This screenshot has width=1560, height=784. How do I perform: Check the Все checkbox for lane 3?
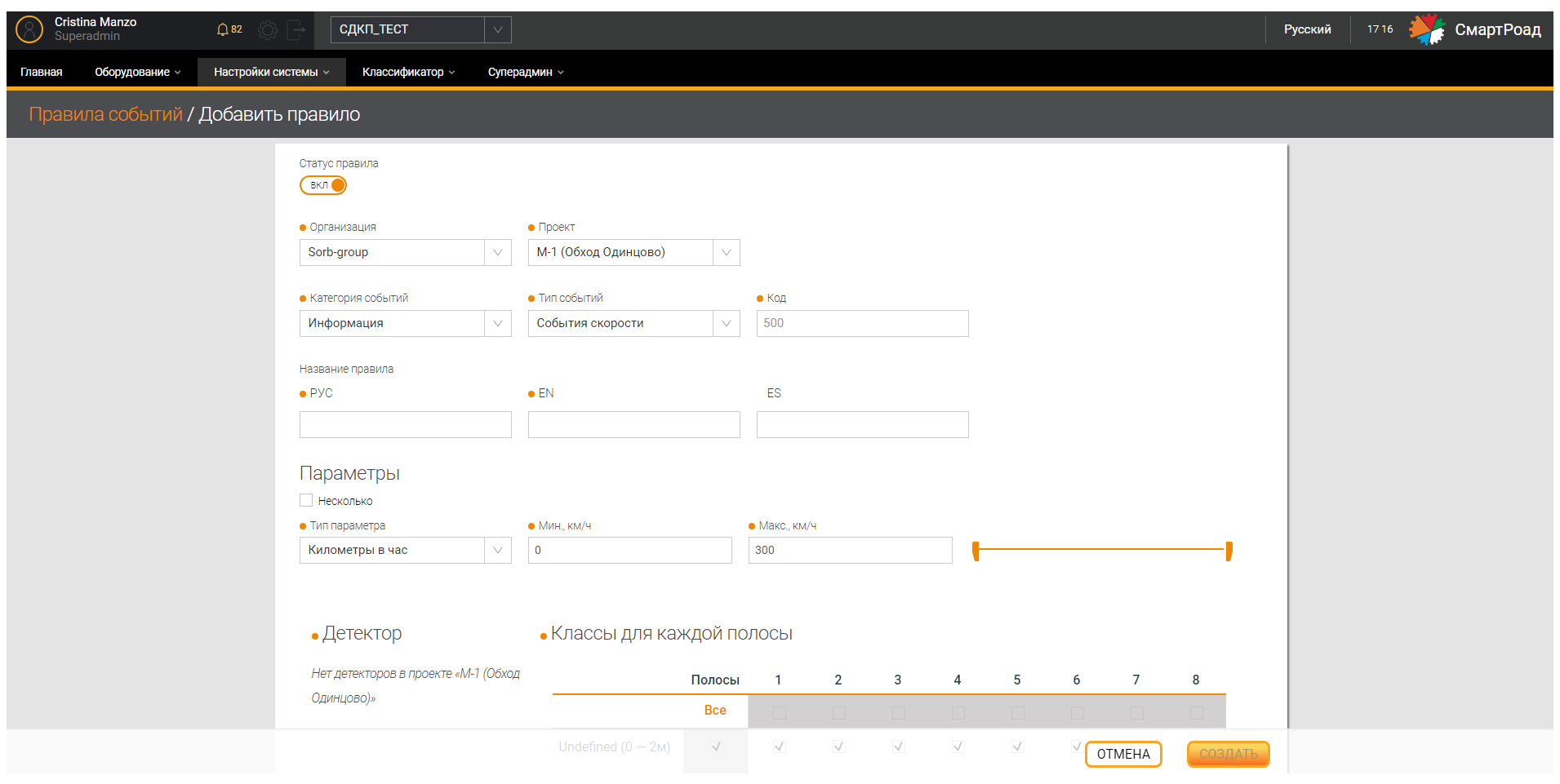coord(898,713)
